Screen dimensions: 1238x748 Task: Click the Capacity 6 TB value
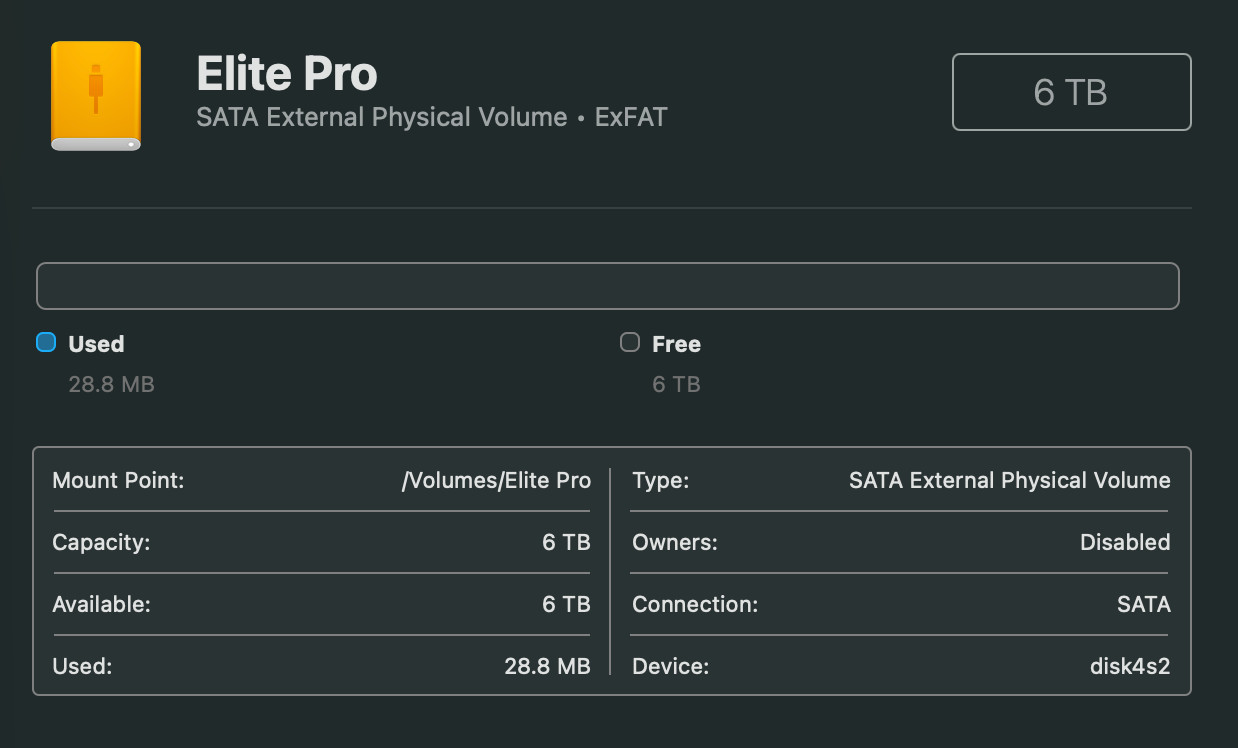566,543
